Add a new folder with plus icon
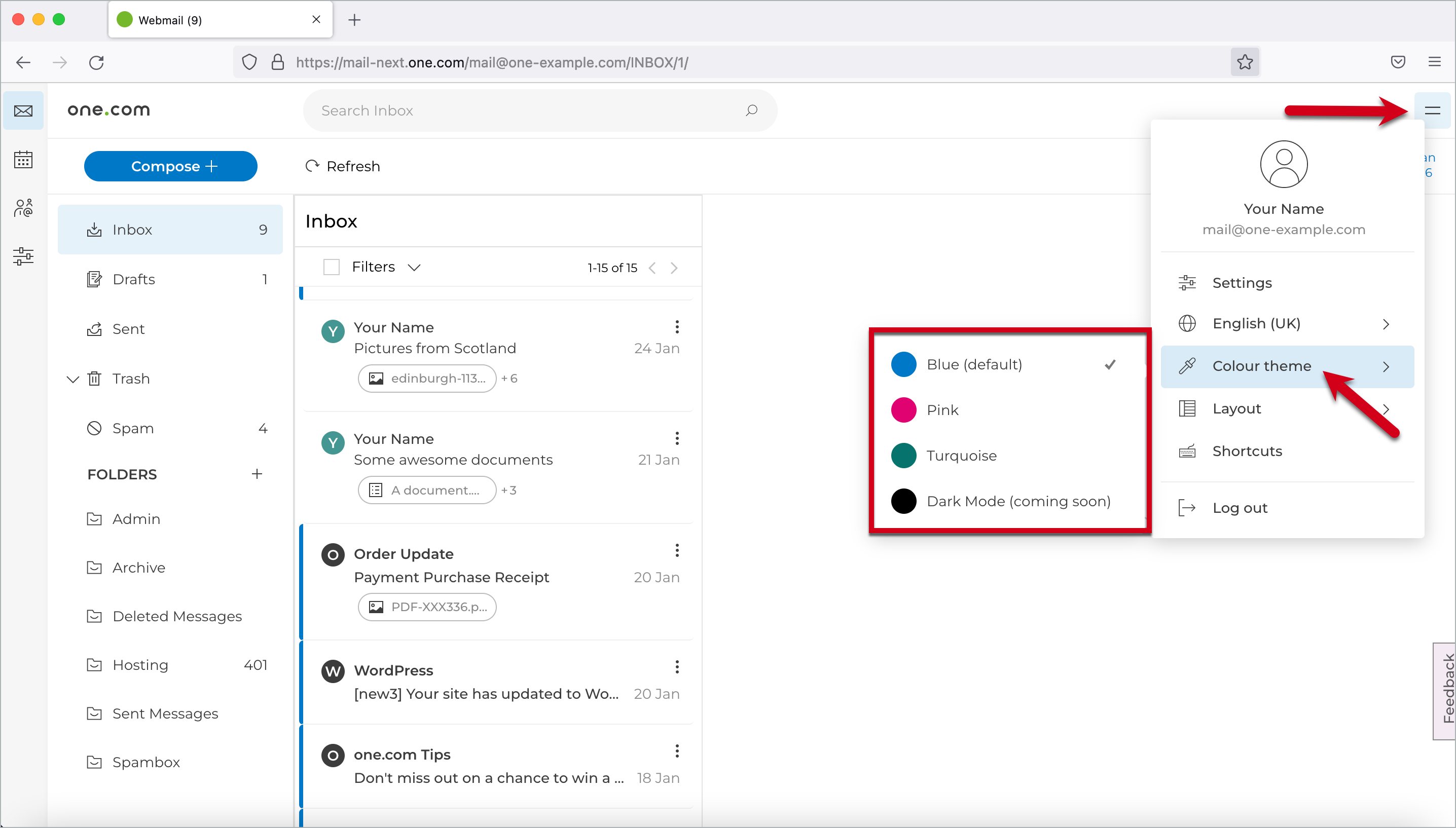Viewport: 1456px width, 828px height. 257,474
